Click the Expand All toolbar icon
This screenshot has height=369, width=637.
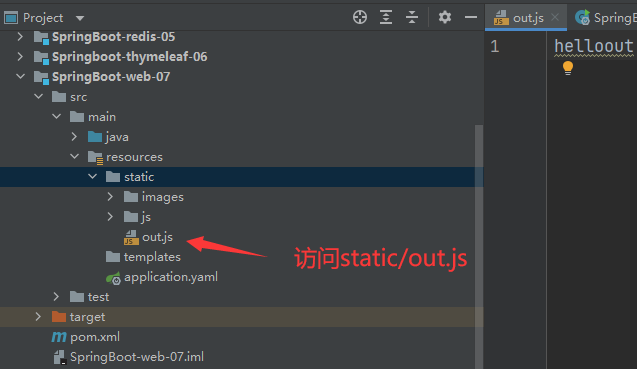386,17
